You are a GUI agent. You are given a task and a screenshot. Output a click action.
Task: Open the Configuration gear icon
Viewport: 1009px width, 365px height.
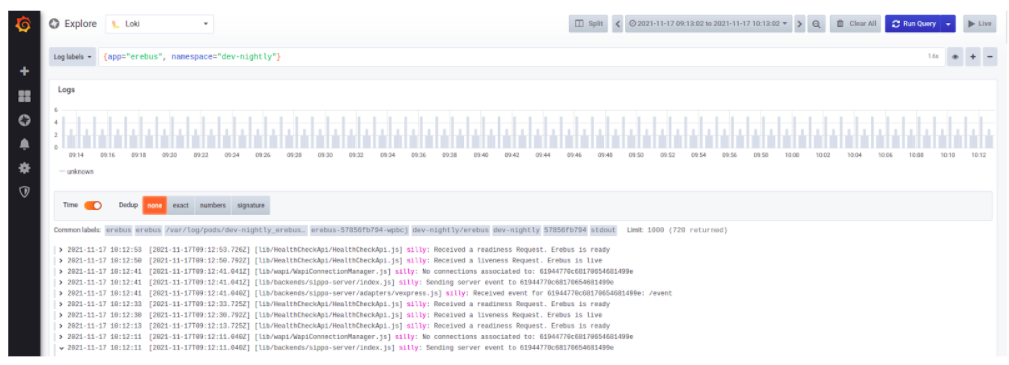pyautogui.click(x=24, y=168)
